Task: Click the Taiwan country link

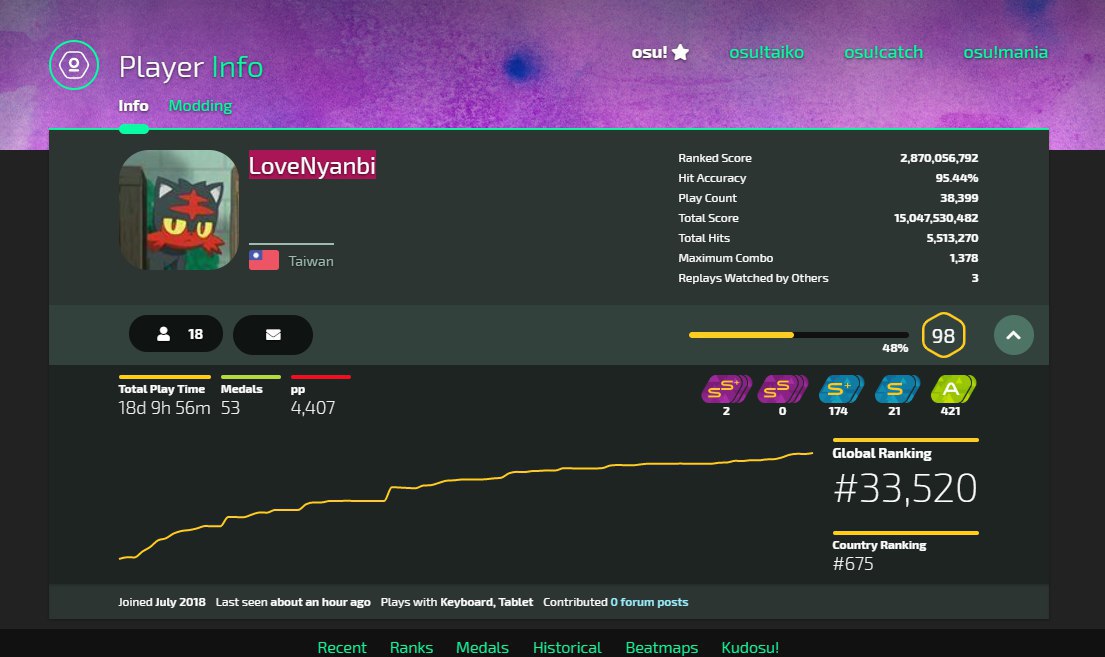Action: [x=311, y=261]
